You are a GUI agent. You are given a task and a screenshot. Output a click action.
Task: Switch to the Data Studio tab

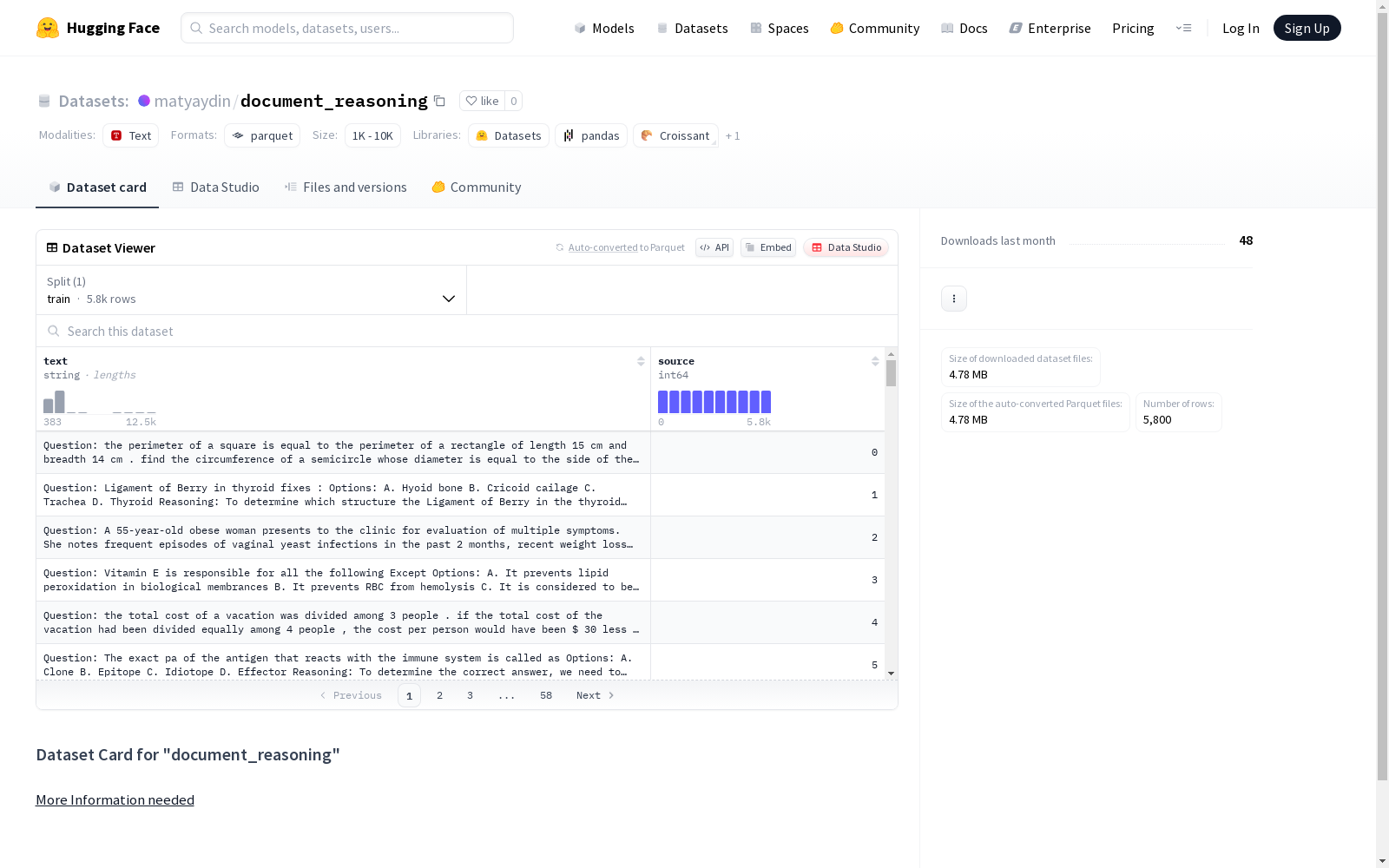(x=216, y=187)
